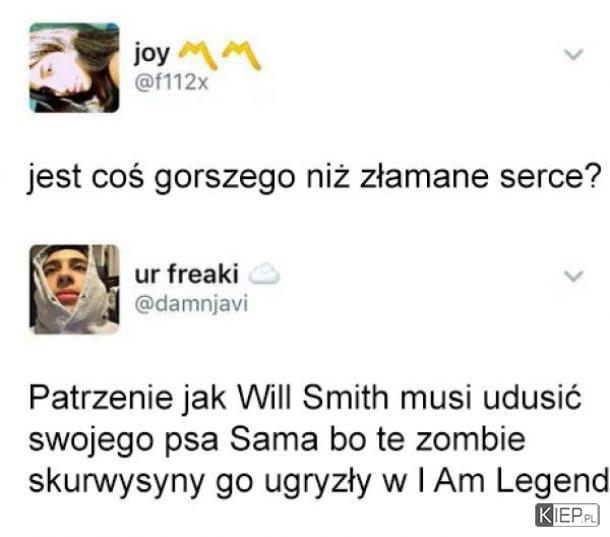Viewport: 610px width, 537px height.
Task: Click the I Am Legend title text
Action: point(511,481)
